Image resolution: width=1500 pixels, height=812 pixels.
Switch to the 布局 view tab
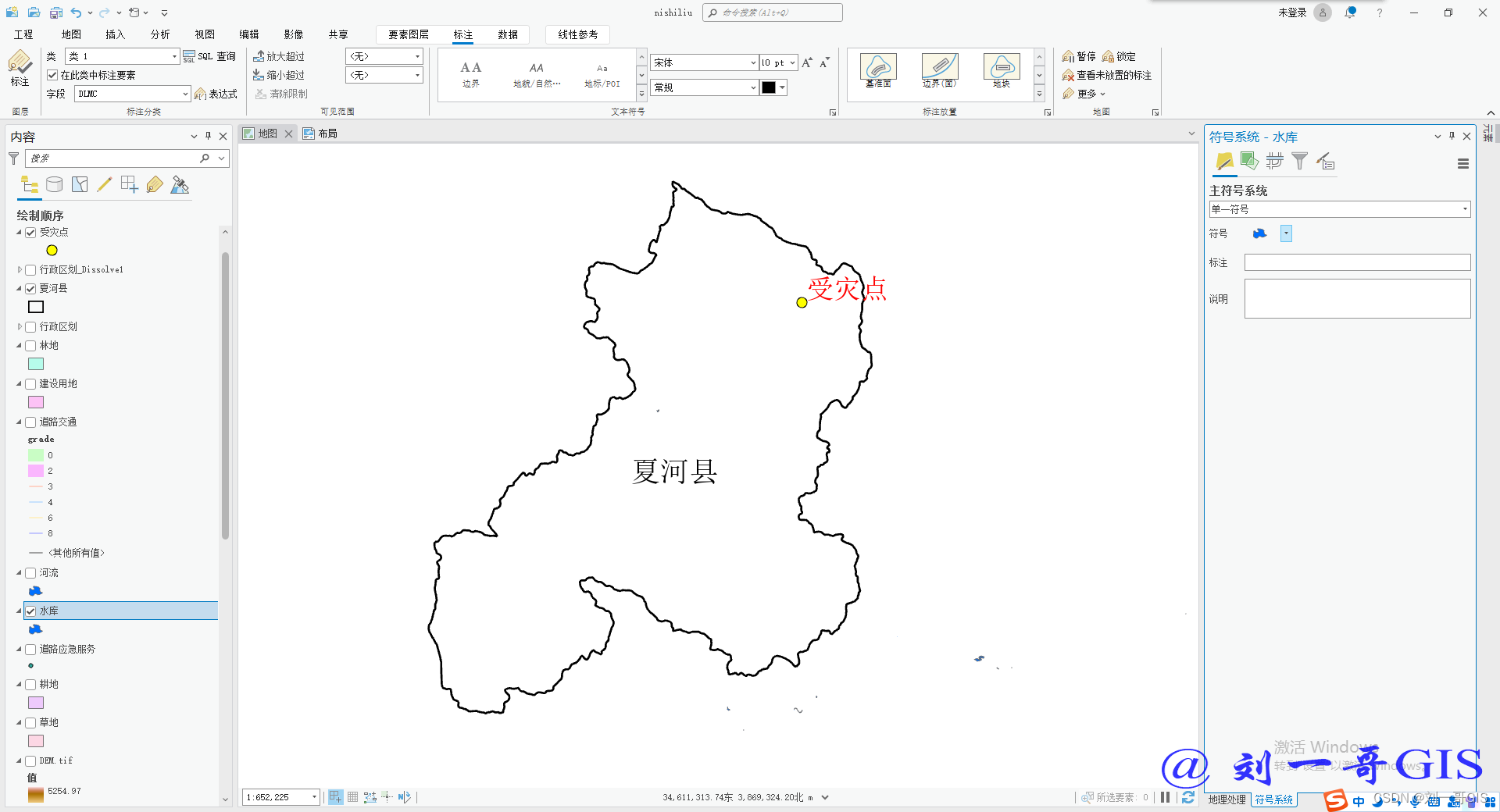coord(320,134)
